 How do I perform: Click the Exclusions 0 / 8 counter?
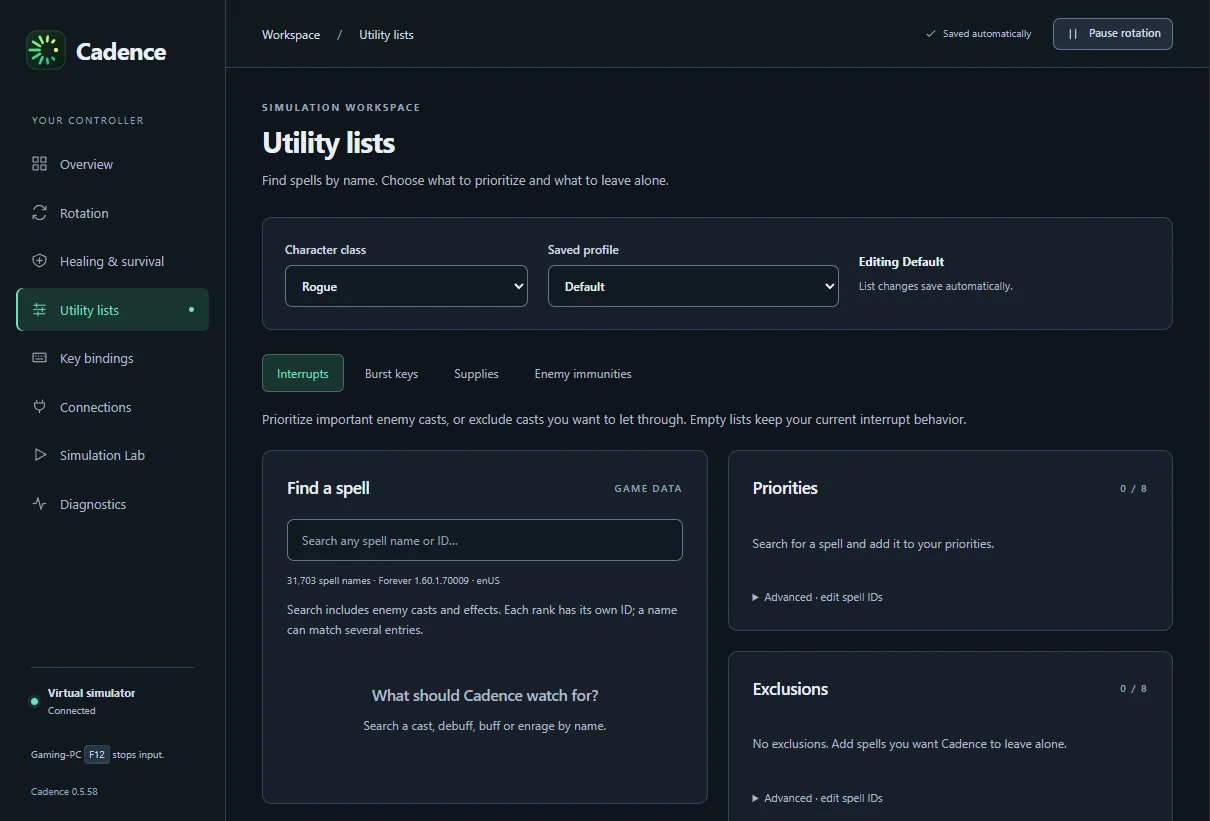click(x=1134, y=689)
